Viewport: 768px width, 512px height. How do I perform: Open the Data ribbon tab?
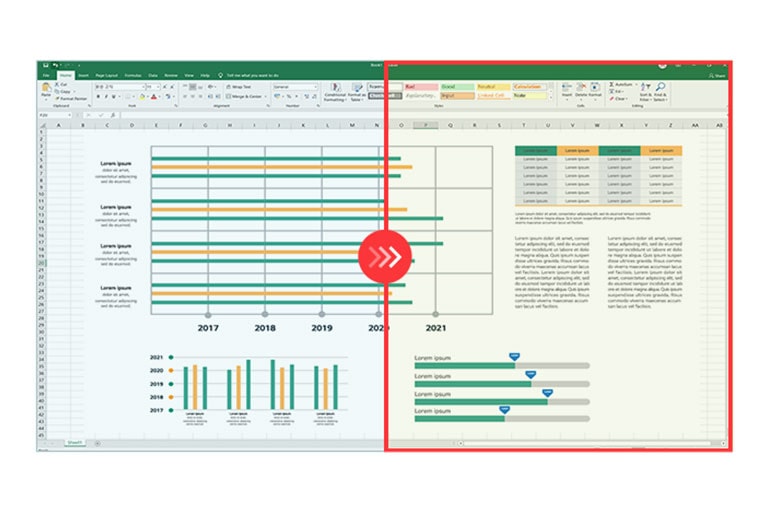tap(153, 75)
